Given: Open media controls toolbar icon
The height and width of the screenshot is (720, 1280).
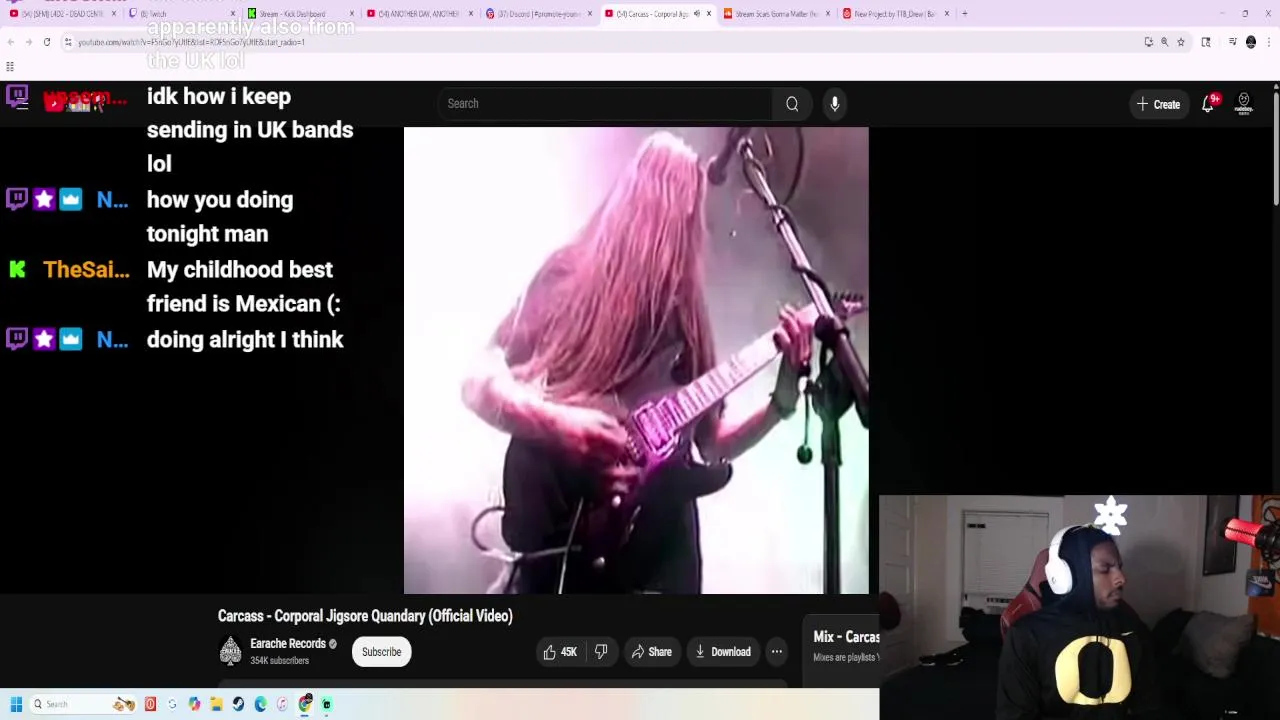Looking at the screenshot, I should [1233, 42].
